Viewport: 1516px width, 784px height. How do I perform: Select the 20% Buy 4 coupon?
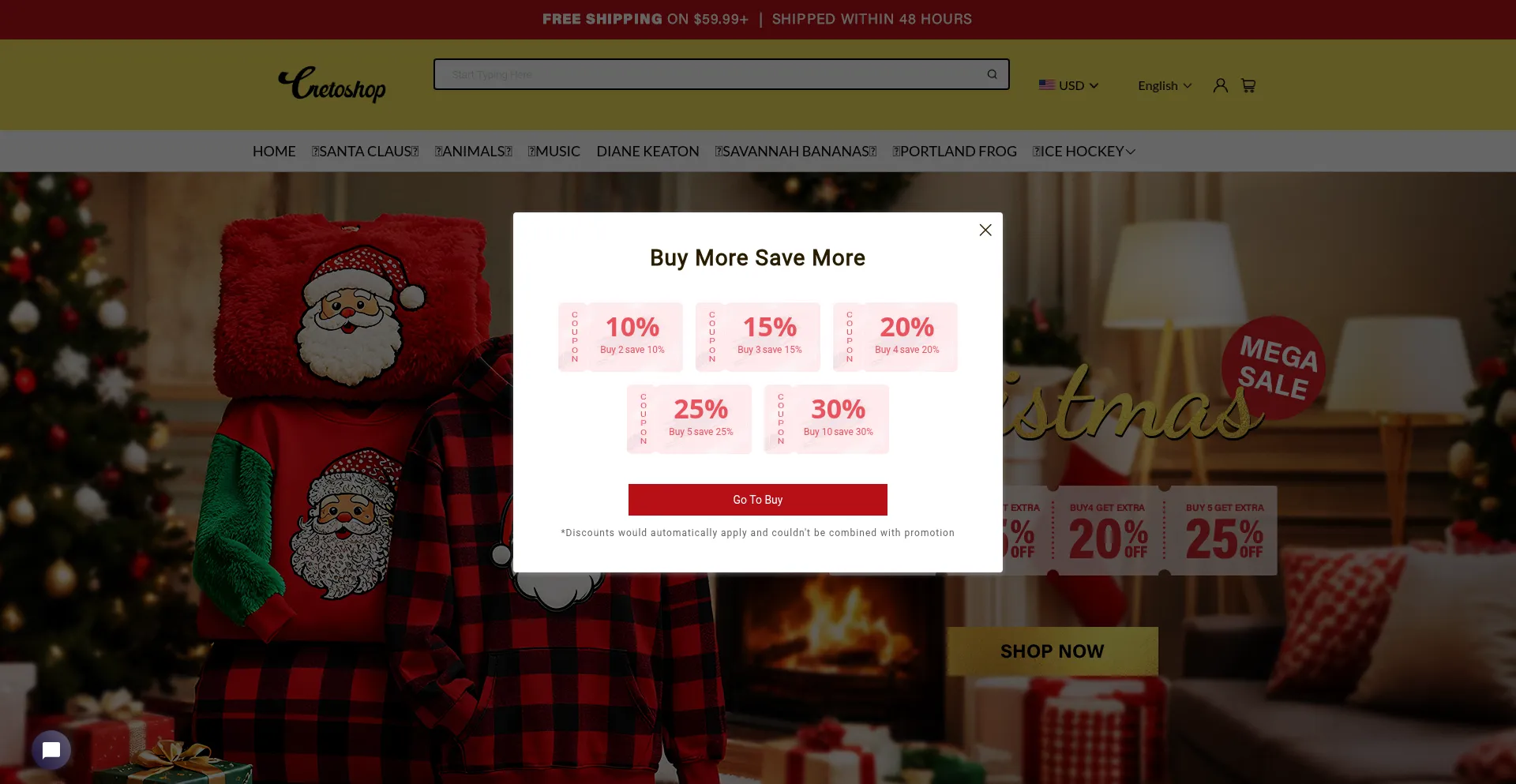pyautogui.click(x=895, y=337)
